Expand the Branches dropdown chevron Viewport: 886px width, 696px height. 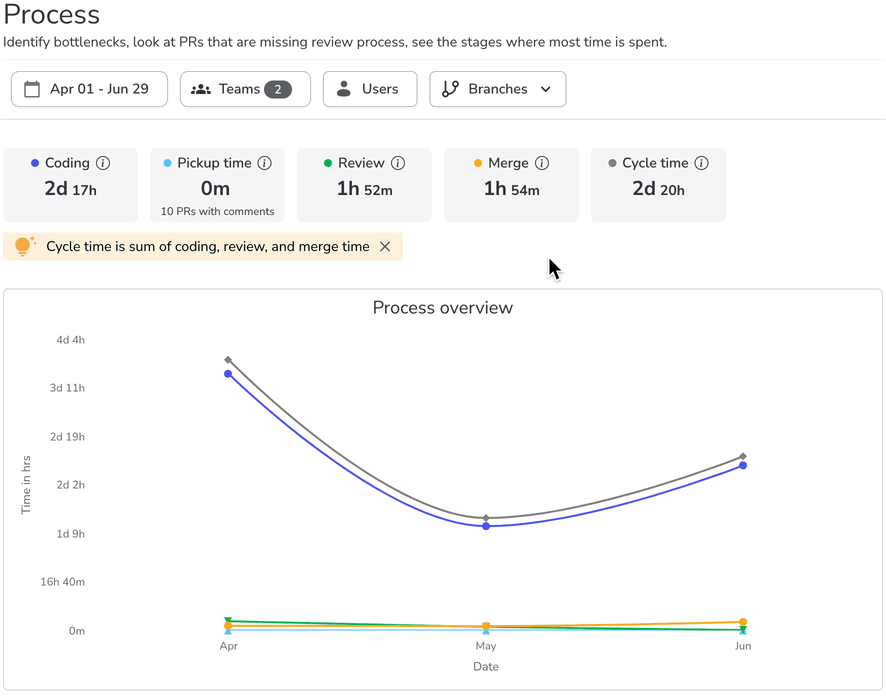click(x=546, y=89)
